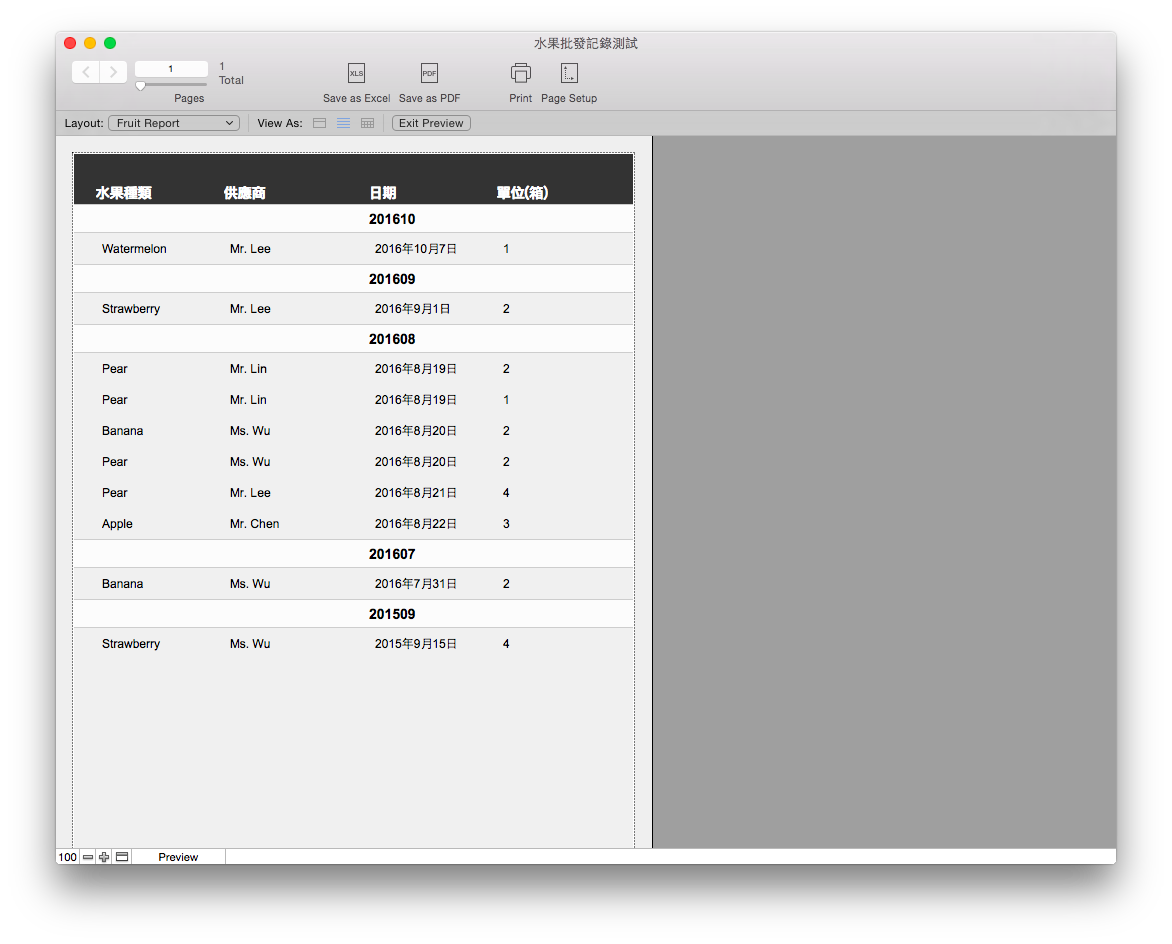Open Page Setup from the toolbar
The image size is (1172, 944).
tap(570, 73)
